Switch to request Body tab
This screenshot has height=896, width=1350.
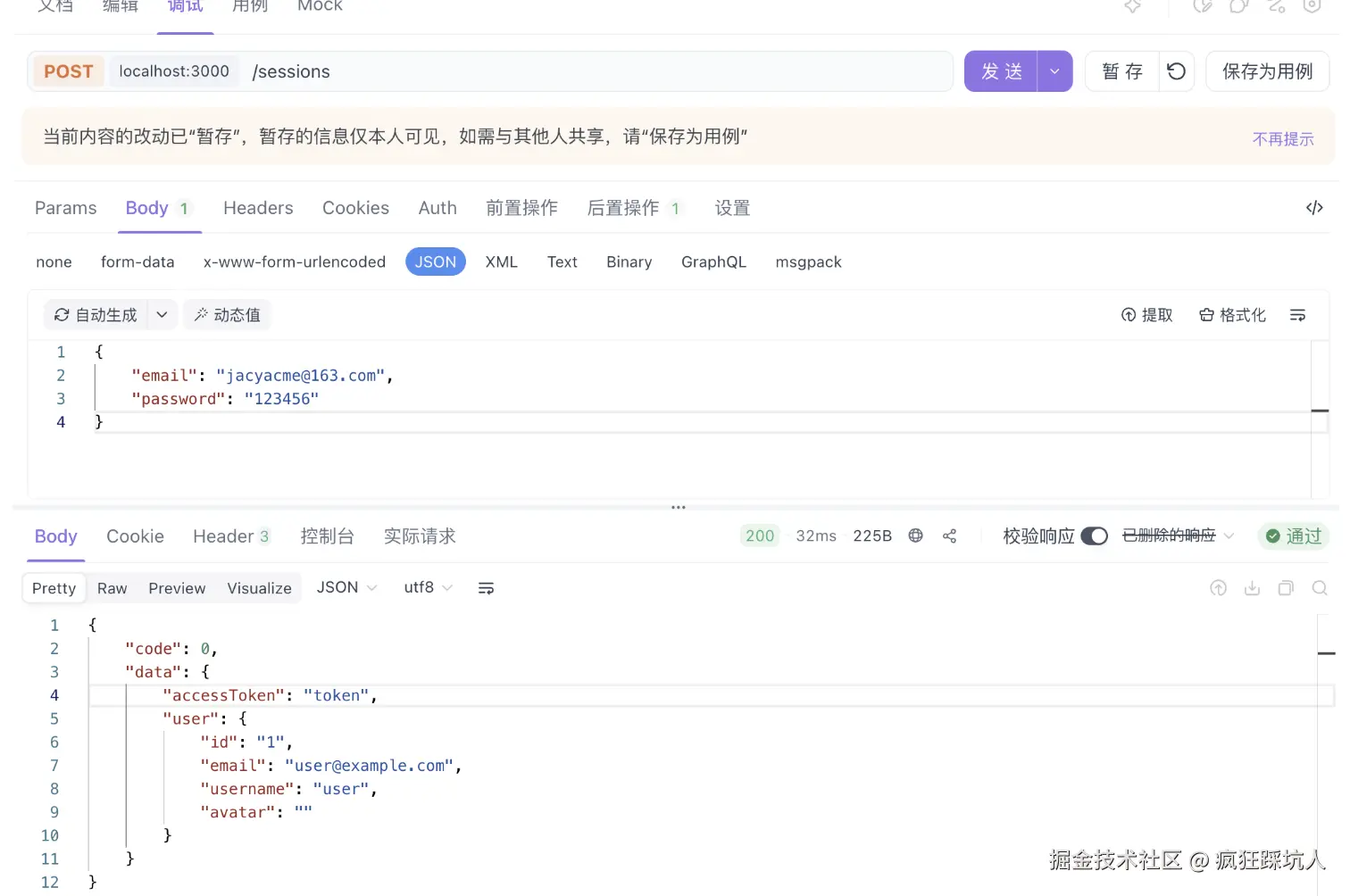tap(158, 208)
